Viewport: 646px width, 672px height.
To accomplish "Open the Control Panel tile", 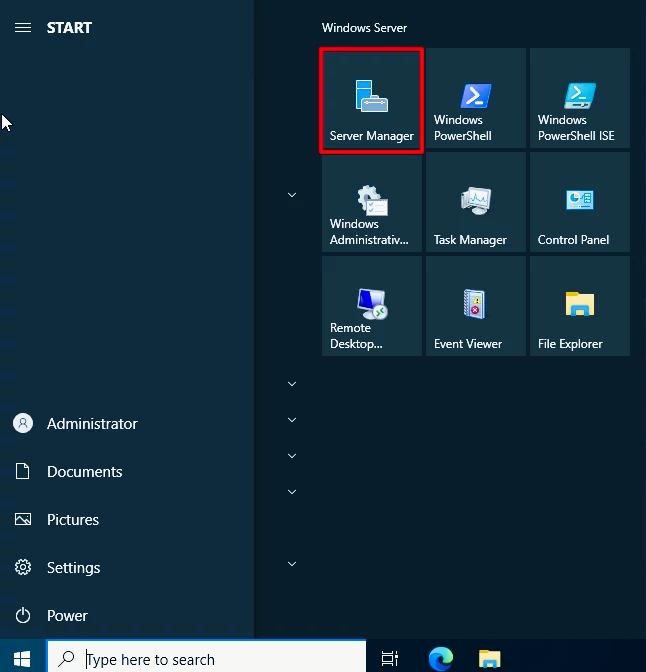I will point(580,202).
